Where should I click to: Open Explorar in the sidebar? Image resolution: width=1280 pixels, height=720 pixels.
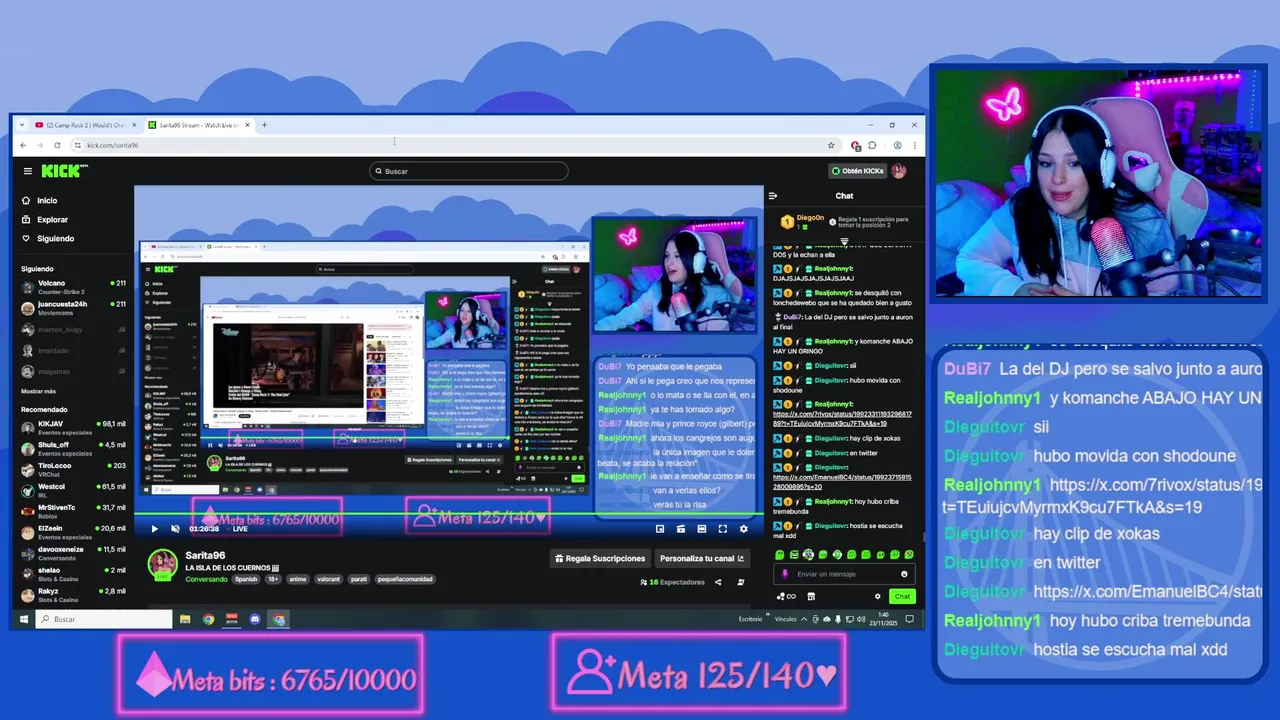pos(45,220)
